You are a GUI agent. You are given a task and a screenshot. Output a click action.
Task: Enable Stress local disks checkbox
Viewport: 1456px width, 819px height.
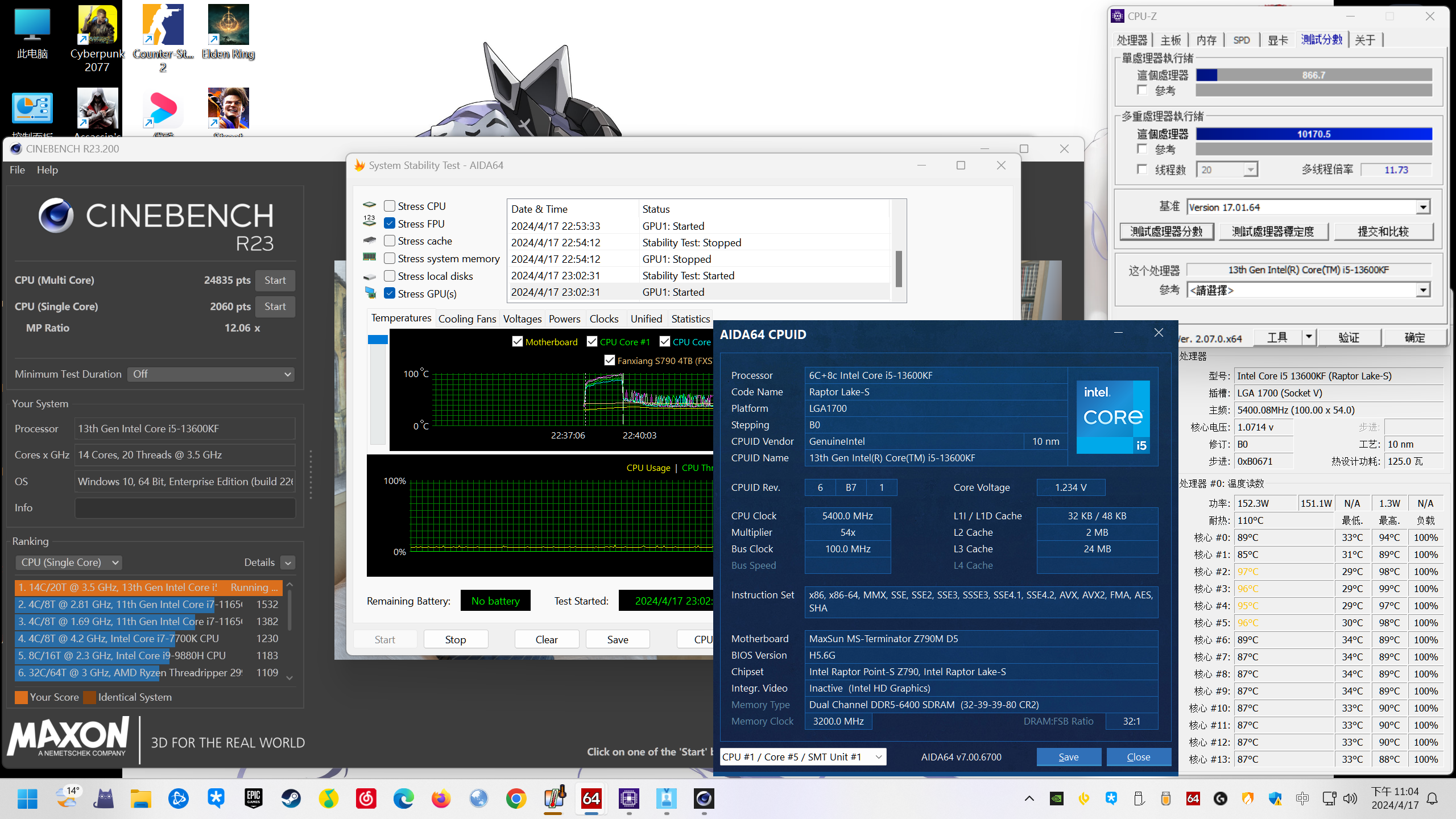(390, 276)
